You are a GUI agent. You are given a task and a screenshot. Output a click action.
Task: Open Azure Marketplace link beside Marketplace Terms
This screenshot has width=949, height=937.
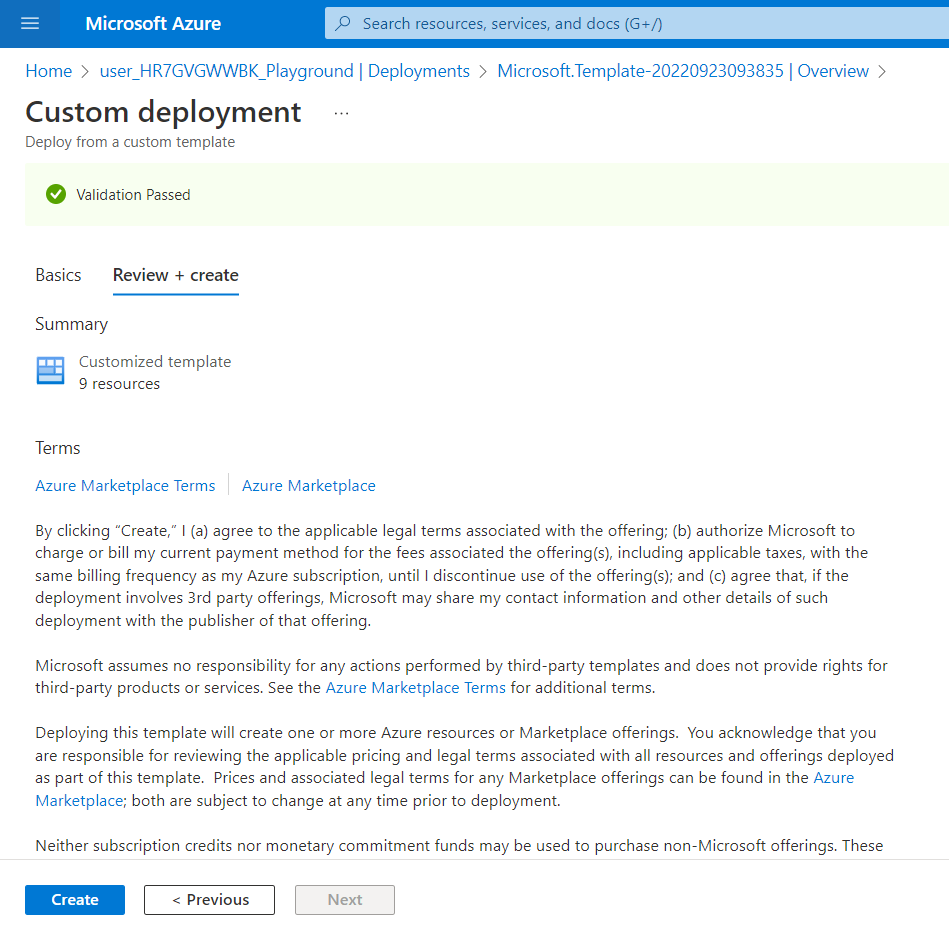click(x=309, y=486)
